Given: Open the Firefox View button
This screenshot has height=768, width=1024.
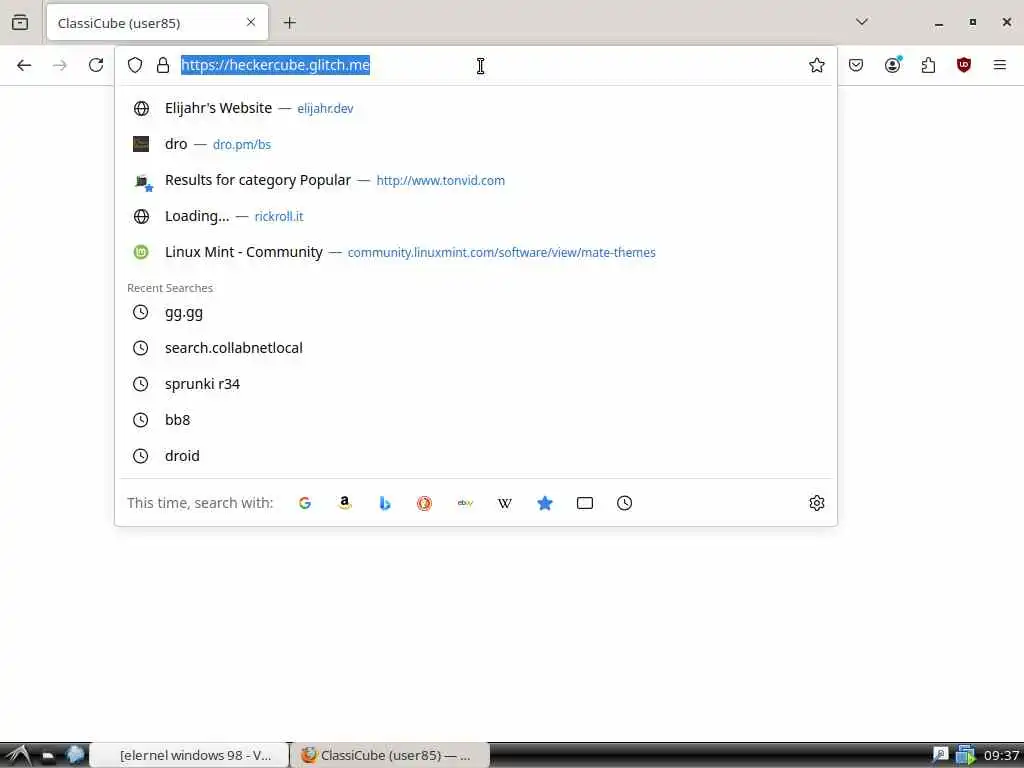Looking at the screenshot, I should 20,23.
